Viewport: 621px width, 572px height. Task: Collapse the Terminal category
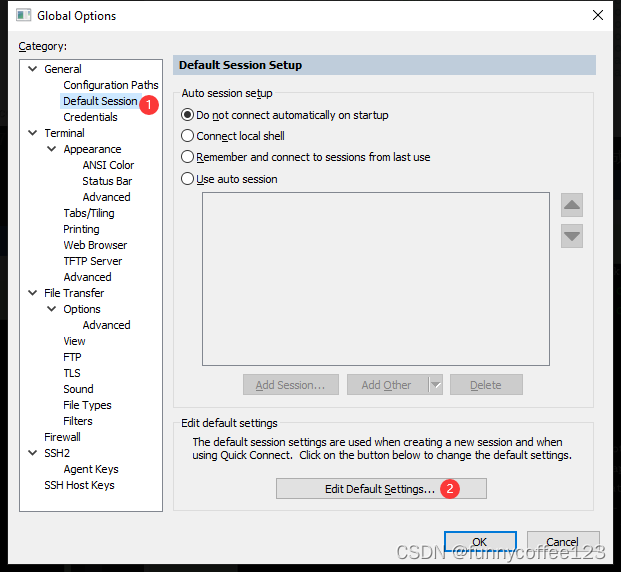click(x=33, y=133)
